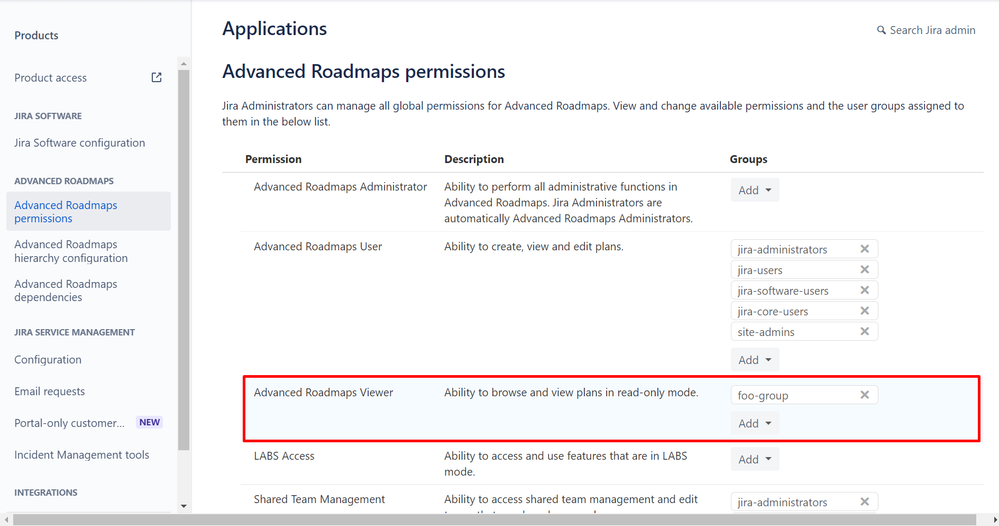Click the site-admins group tag
This screenshot has width=999, height=526.
(804, 331)
